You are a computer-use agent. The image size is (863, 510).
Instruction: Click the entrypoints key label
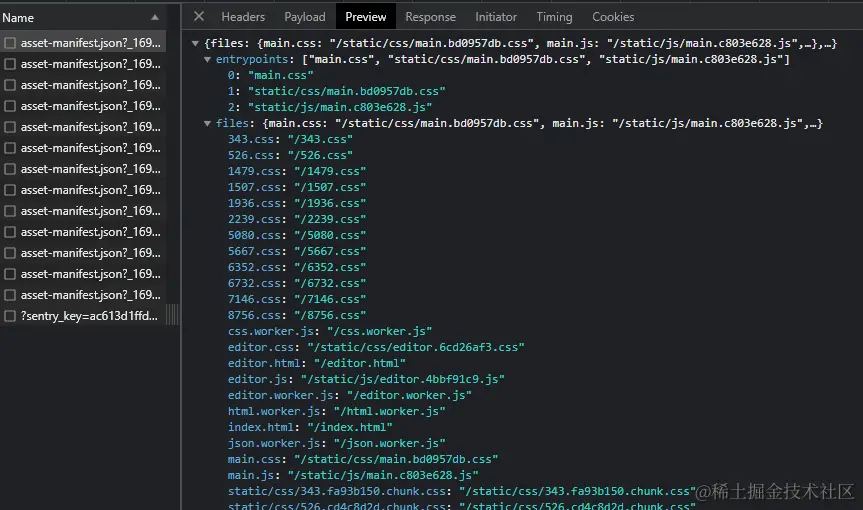point(252,59)
